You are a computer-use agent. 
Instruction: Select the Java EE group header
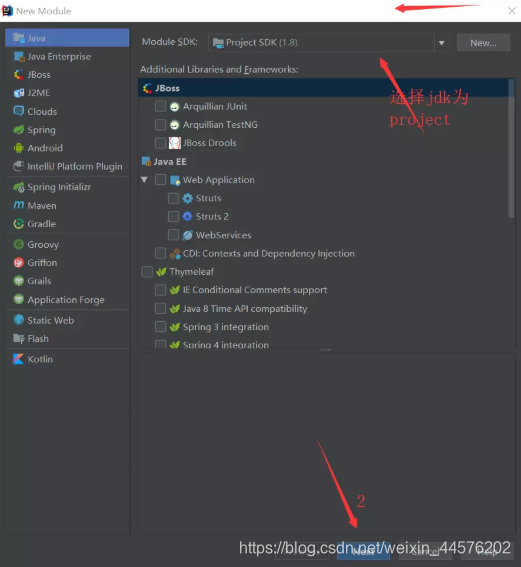[x=165, y=162]
